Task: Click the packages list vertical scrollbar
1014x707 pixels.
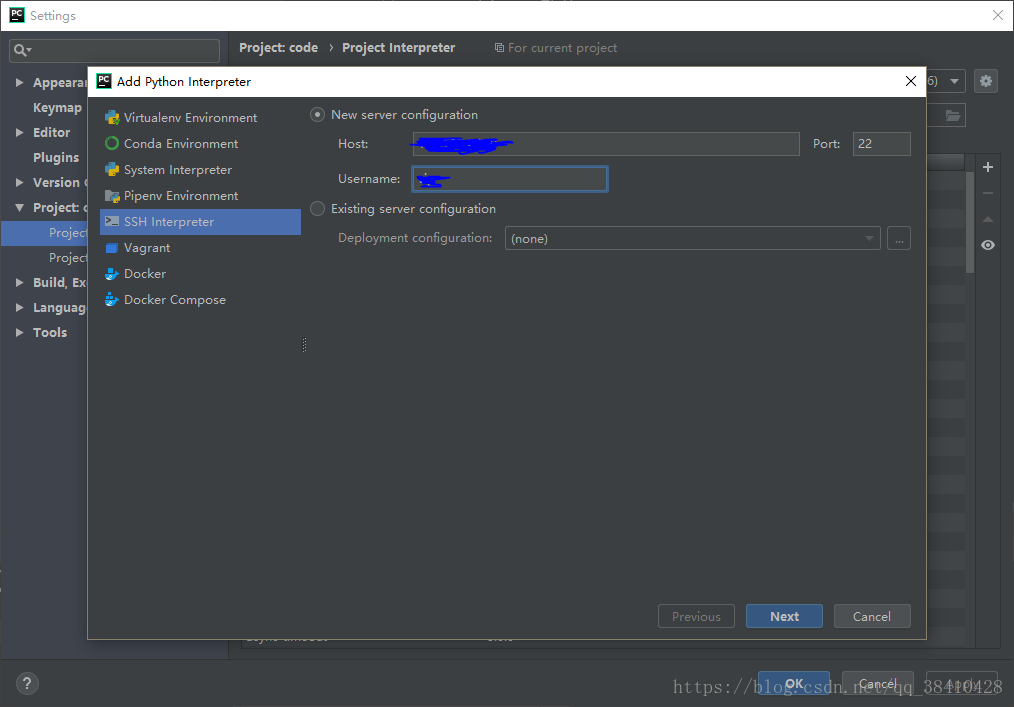Action: (969, 223)
